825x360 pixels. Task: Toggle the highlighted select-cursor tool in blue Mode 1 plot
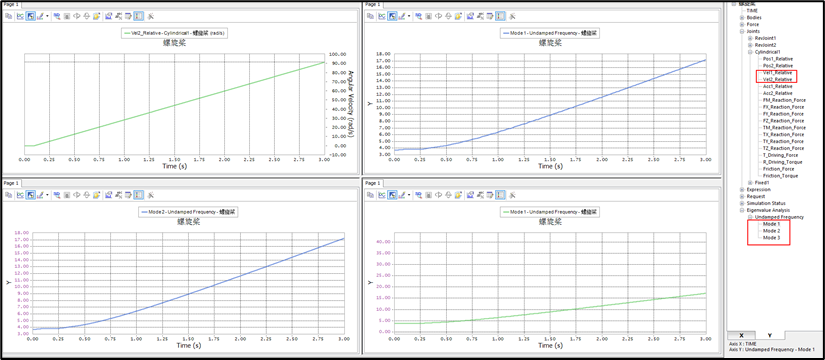tap(392, 16)
